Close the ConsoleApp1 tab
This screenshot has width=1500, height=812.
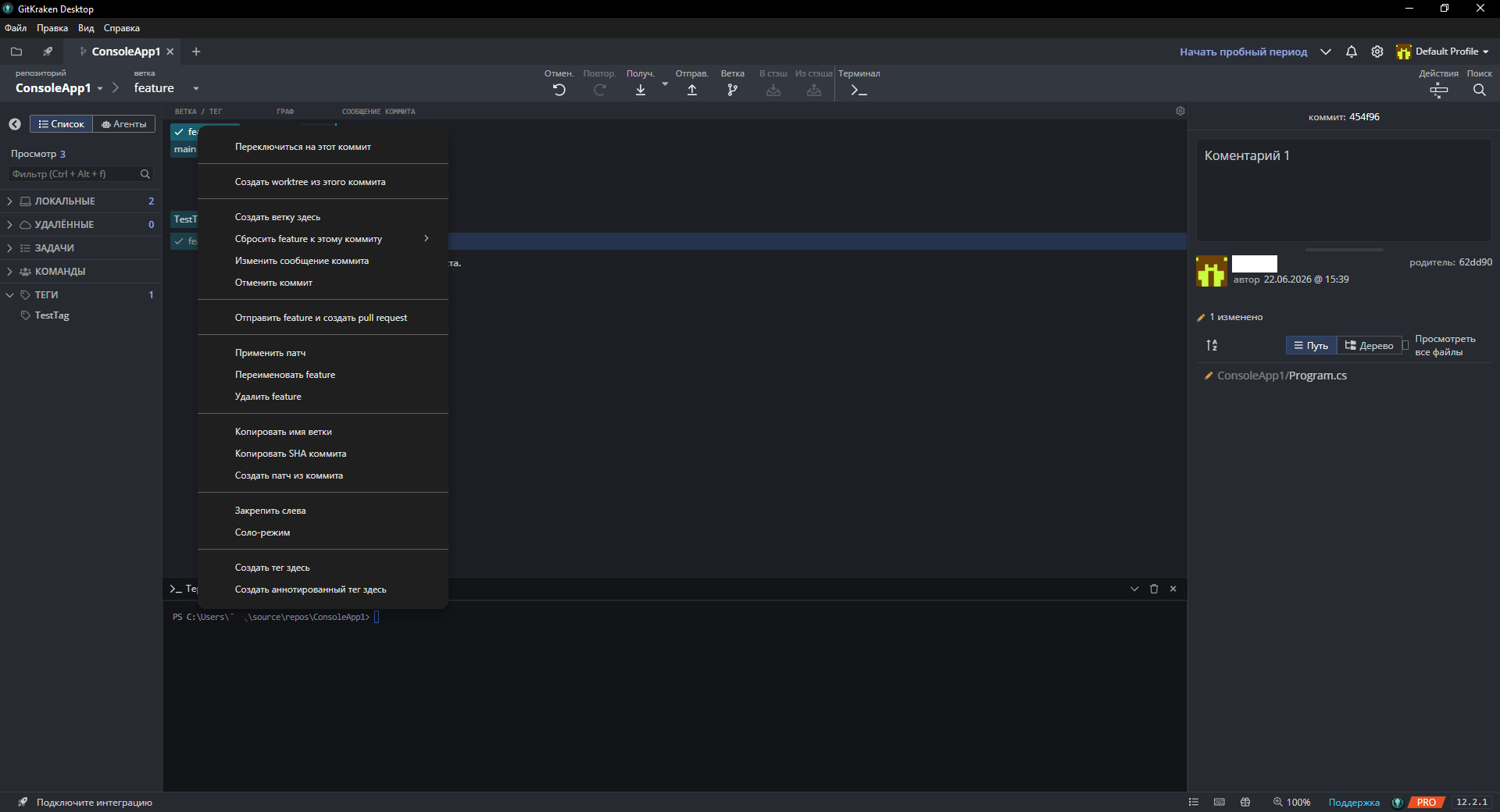tap(170, 52)
